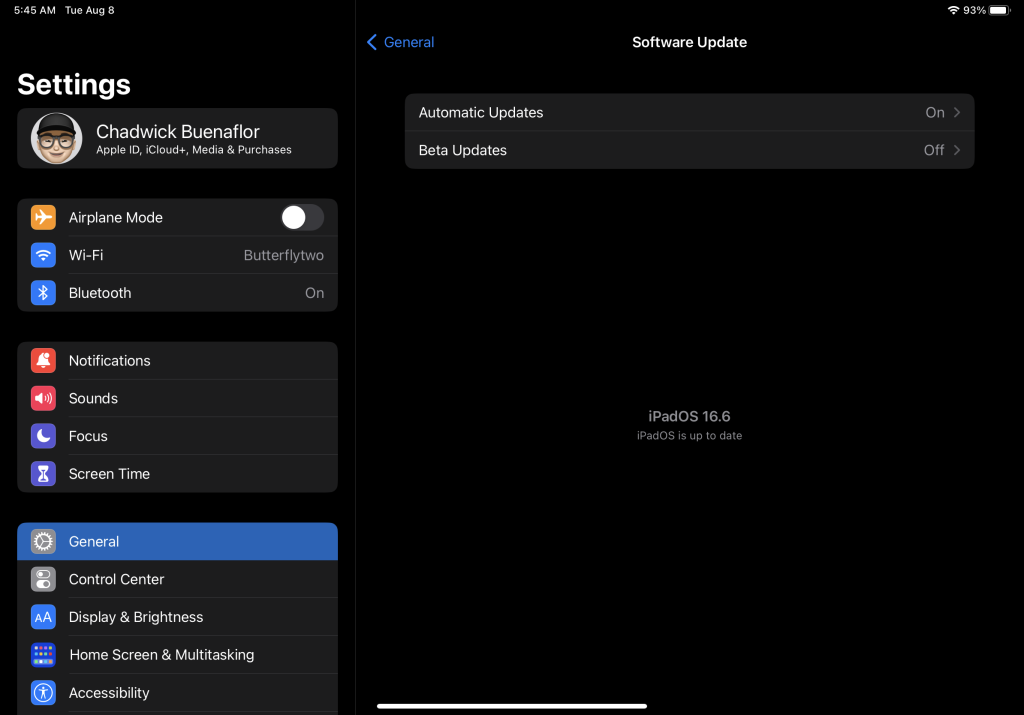Tap the Notifications bell icon

pos(43,360)
